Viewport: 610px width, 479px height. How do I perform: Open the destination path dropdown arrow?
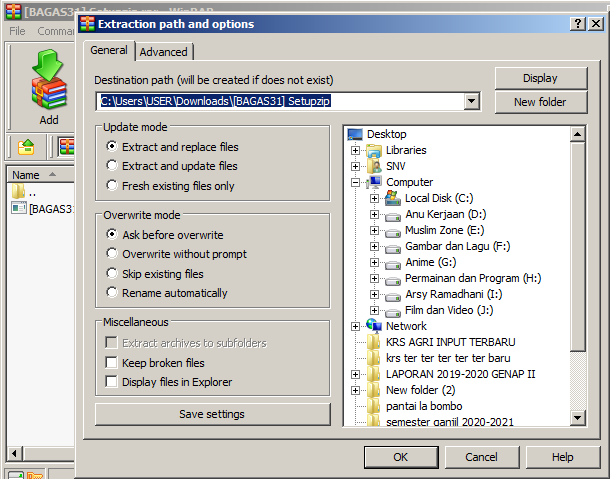[x=472, y=101]
